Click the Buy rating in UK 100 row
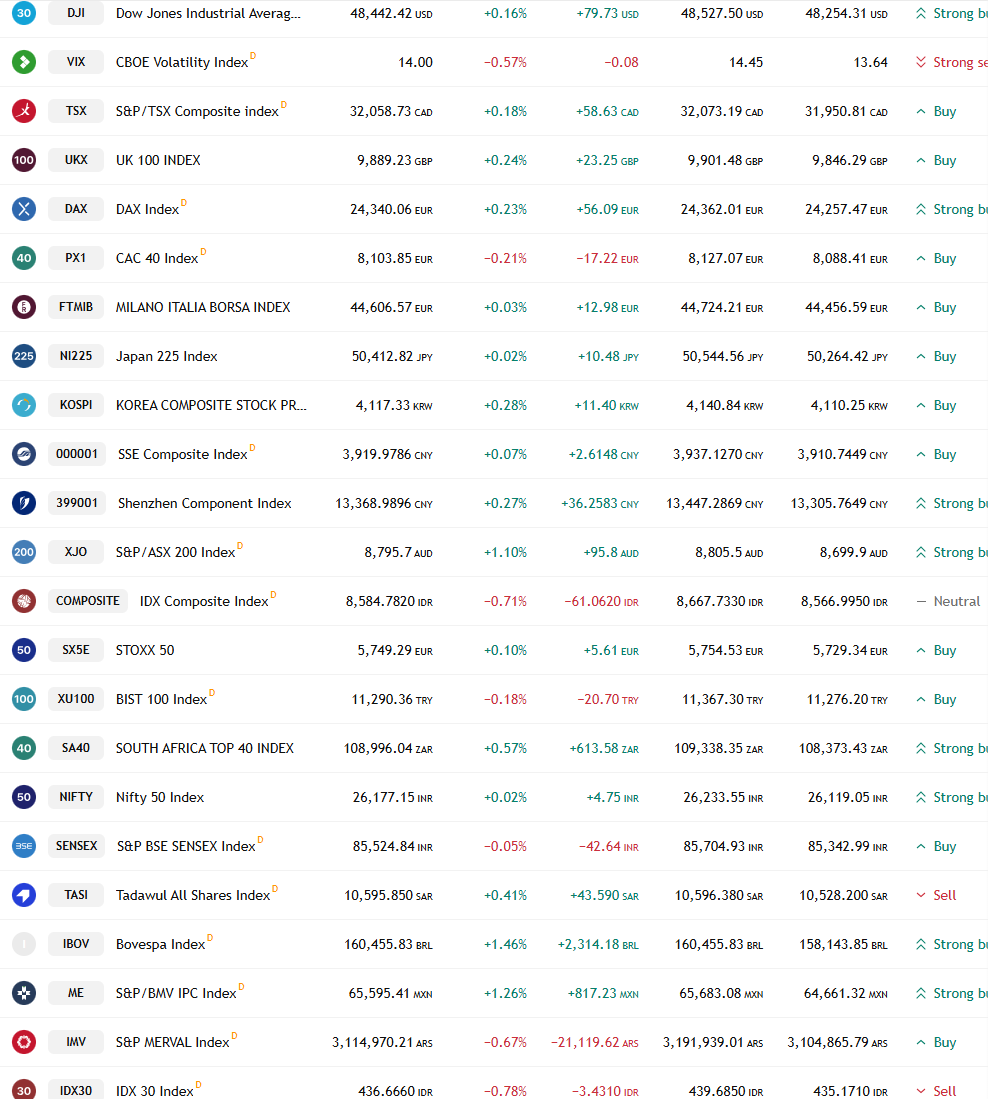The image size is (988, 1099). 936,161
